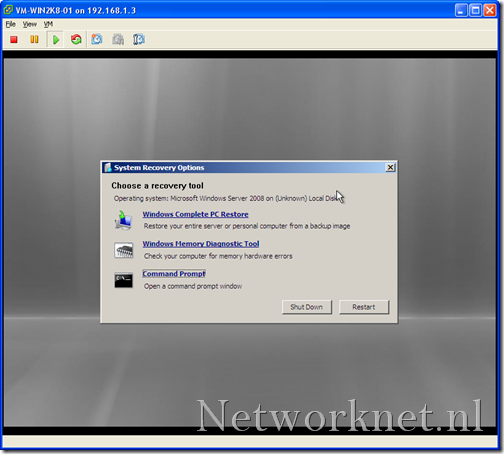Click the green Play (power on) icon

56,40
